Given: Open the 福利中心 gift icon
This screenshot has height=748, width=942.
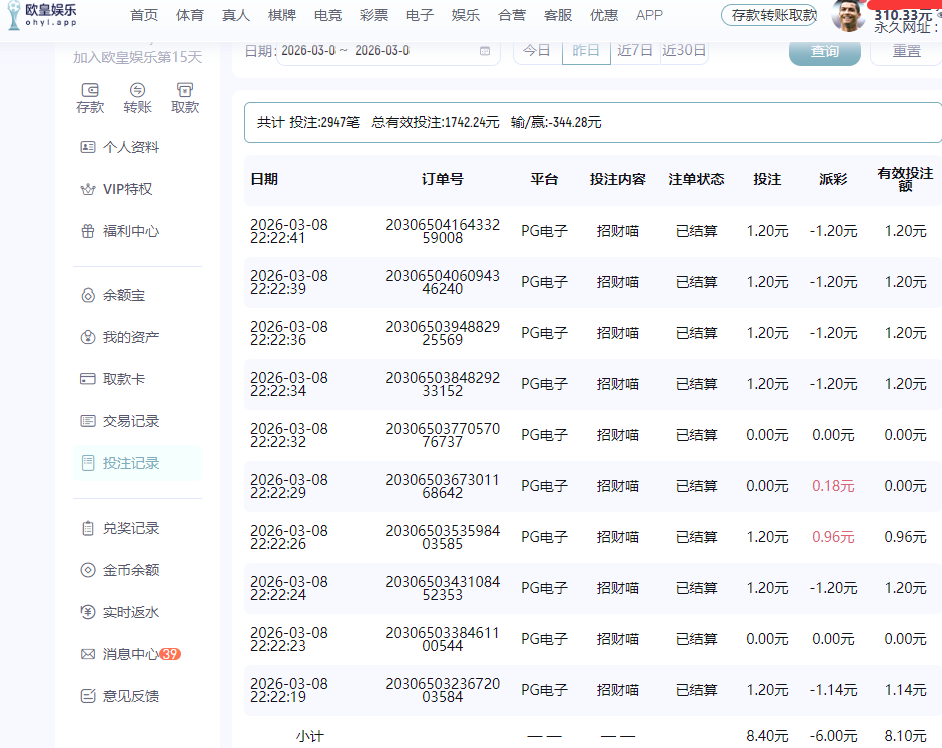Looking at the screenshot, I should click(87, 230).
